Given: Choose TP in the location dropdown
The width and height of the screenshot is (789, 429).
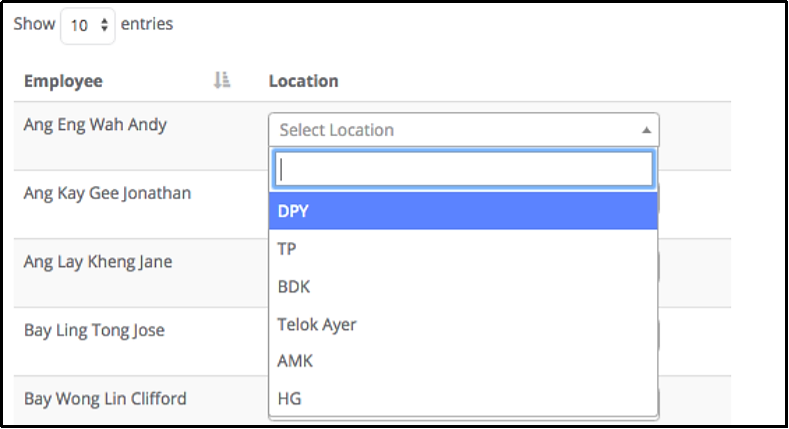Looking at the screenshot, I should (463, 248).
